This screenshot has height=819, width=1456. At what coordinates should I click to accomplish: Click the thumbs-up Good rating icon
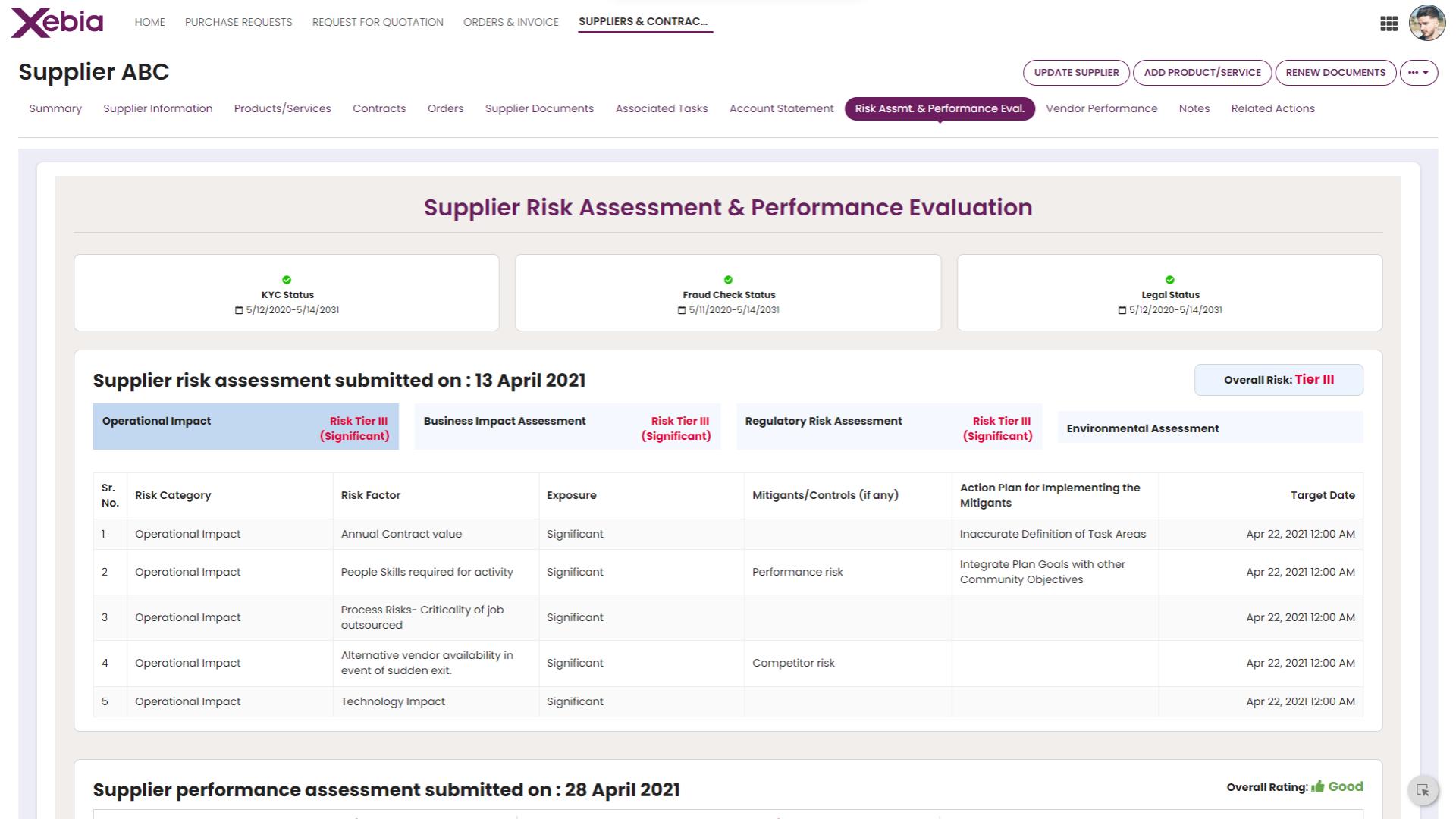coord(1318,786)
